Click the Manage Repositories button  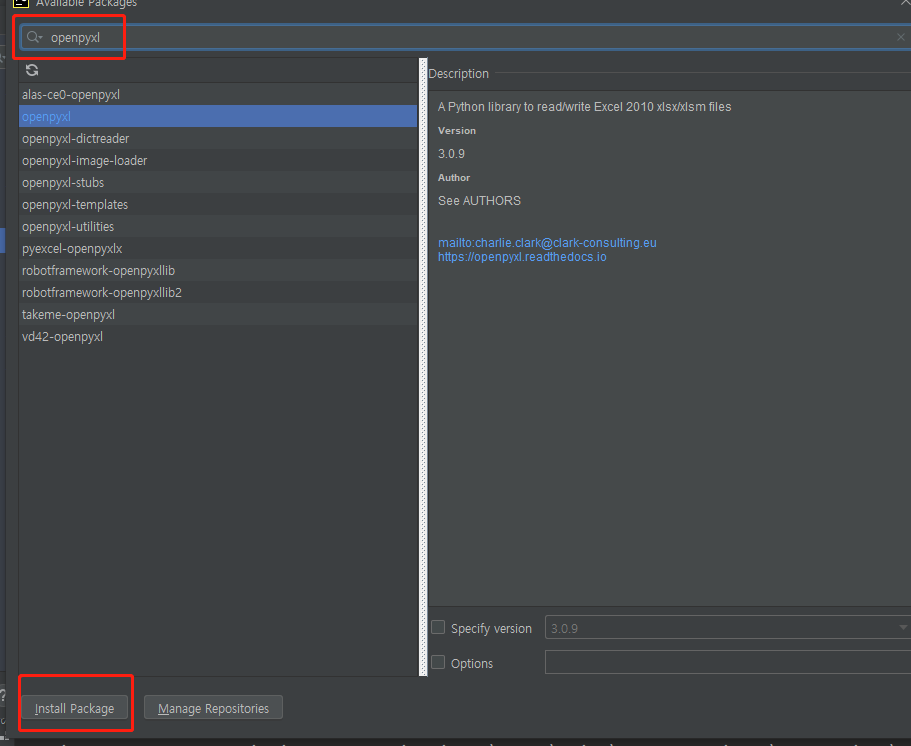pos(213,708)
